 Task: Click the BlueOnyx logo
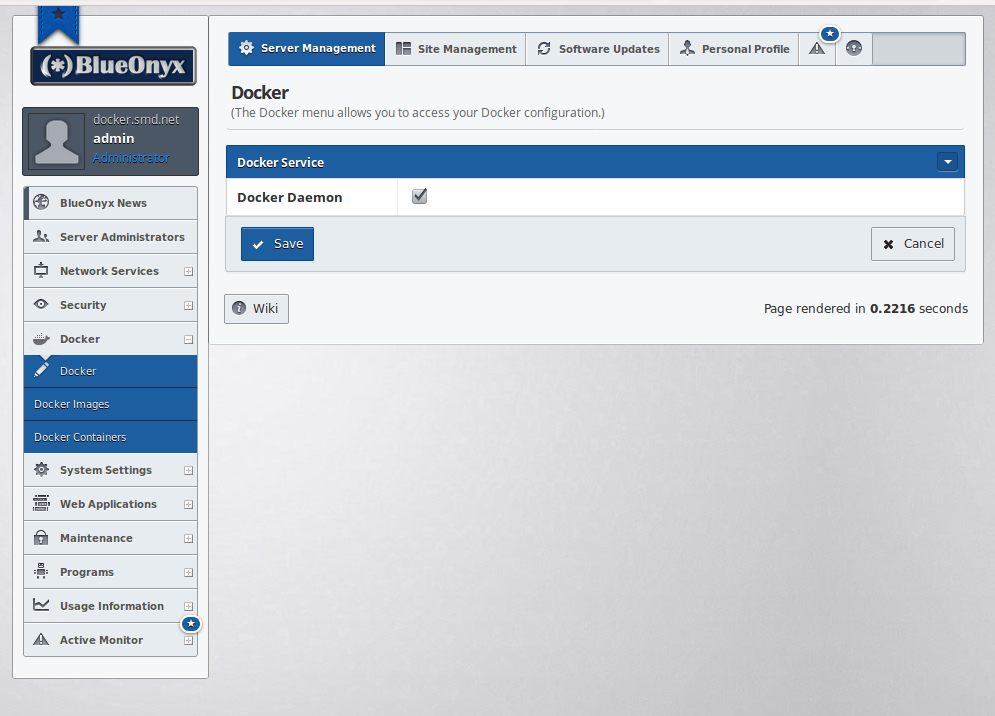114,65
